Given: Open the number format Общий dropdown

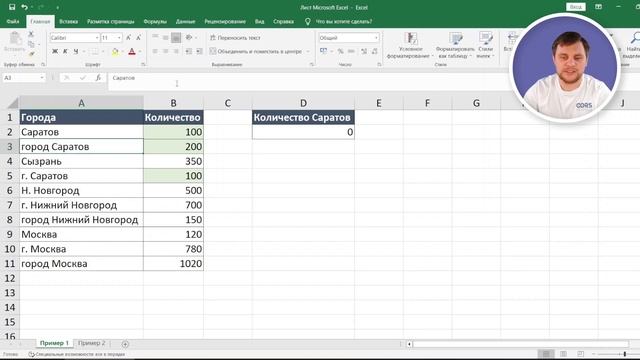Looking at the screenshot, I should coord(376,38).
